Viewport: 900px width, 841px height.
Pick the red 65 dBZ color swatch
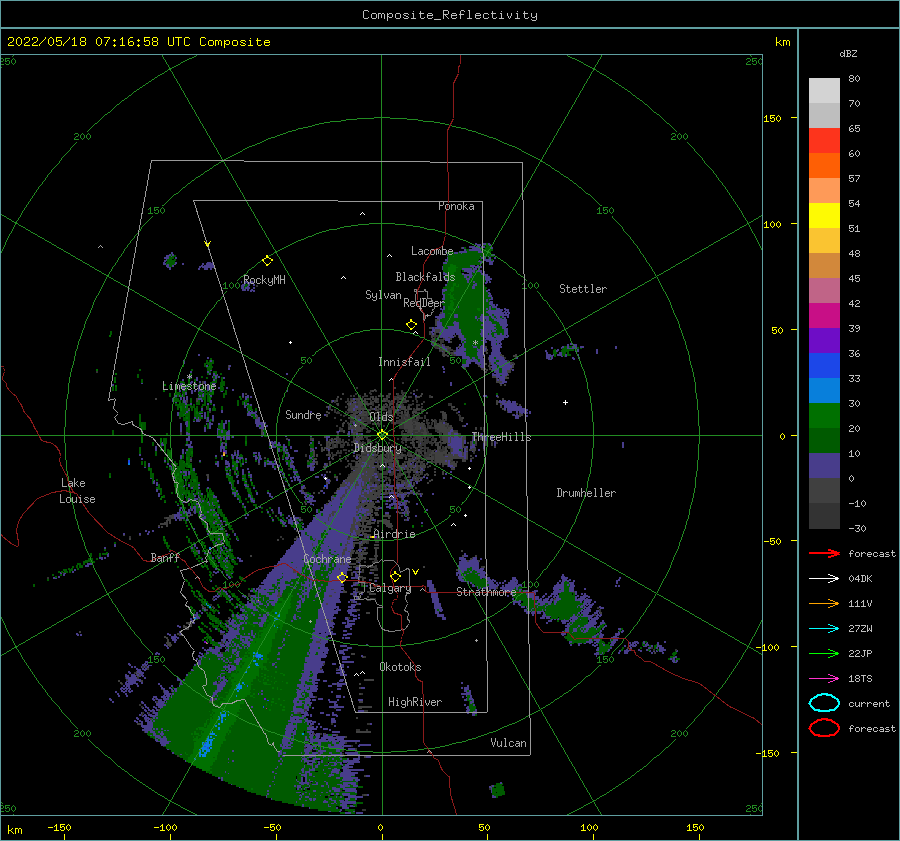pyautogui.click(x=824, y=140)
